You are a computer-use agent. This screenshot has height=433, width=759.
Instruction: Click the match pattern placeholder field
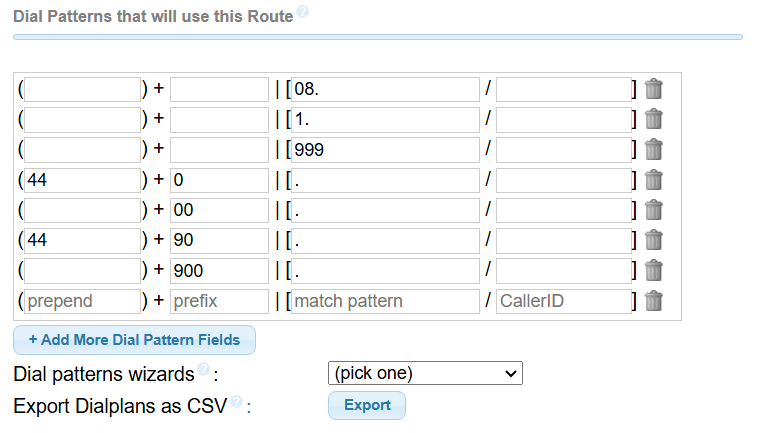[384, 301]
